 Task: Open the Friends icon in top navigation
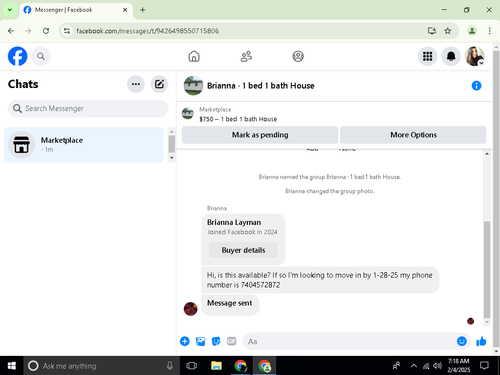246,56
